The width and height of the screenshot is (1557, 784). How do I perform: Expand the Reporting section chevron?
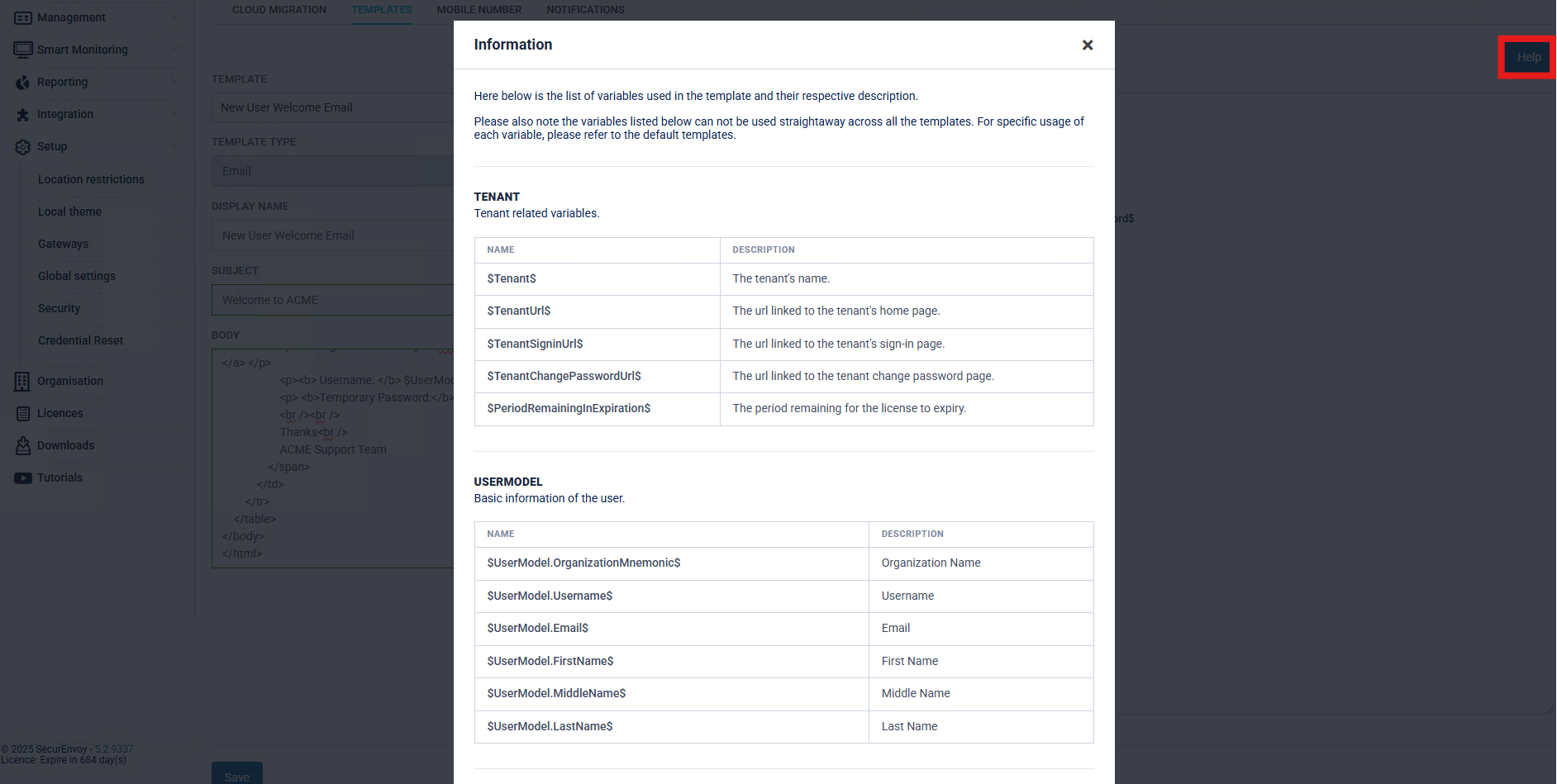click(174, 82)
